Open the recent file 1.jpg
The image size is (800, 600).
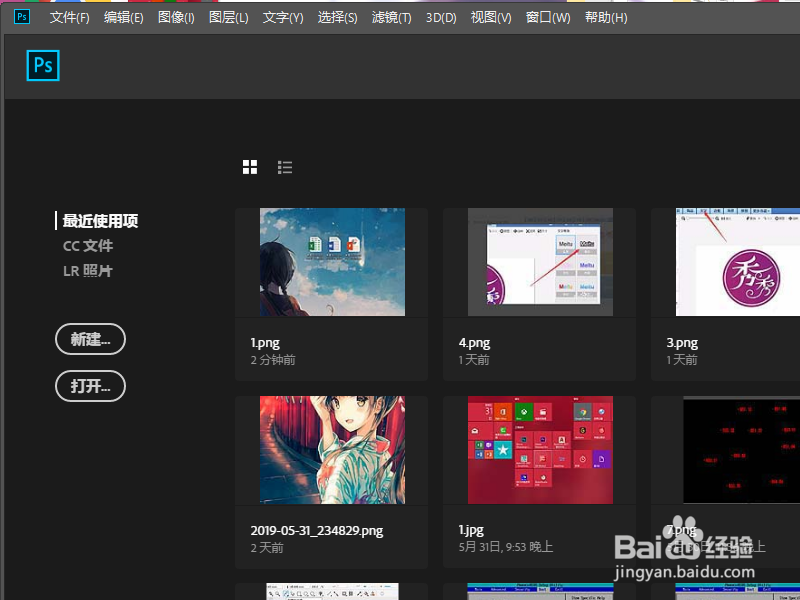[539, 448]
